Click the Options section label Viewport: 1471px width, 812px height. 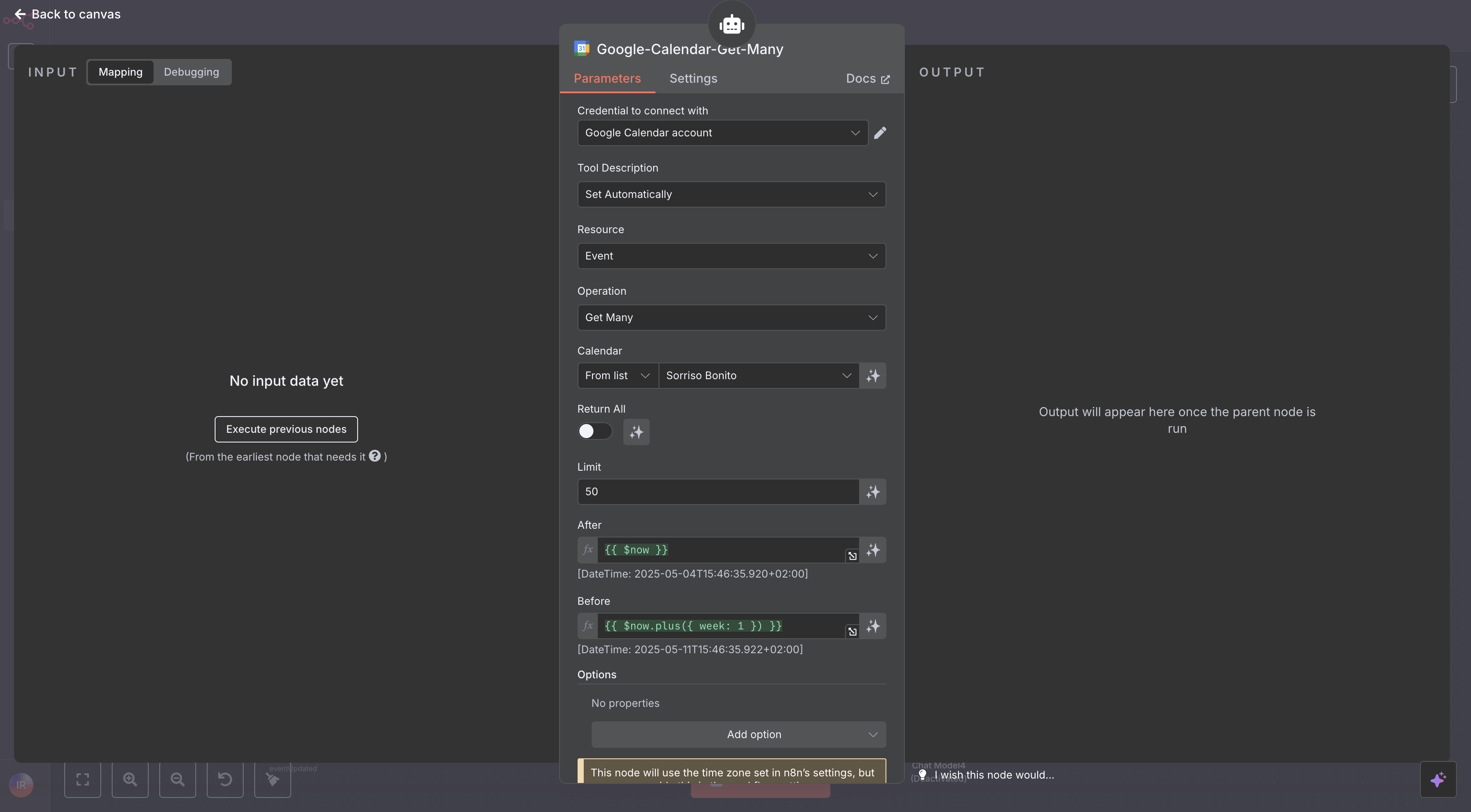(597, 675)
